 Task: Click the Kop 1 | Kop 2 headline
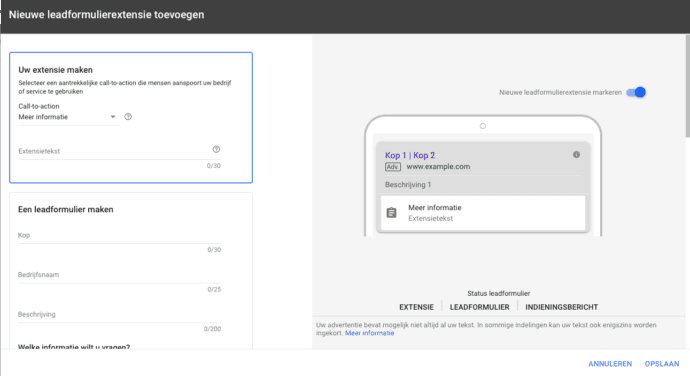[x=410, y=155]
